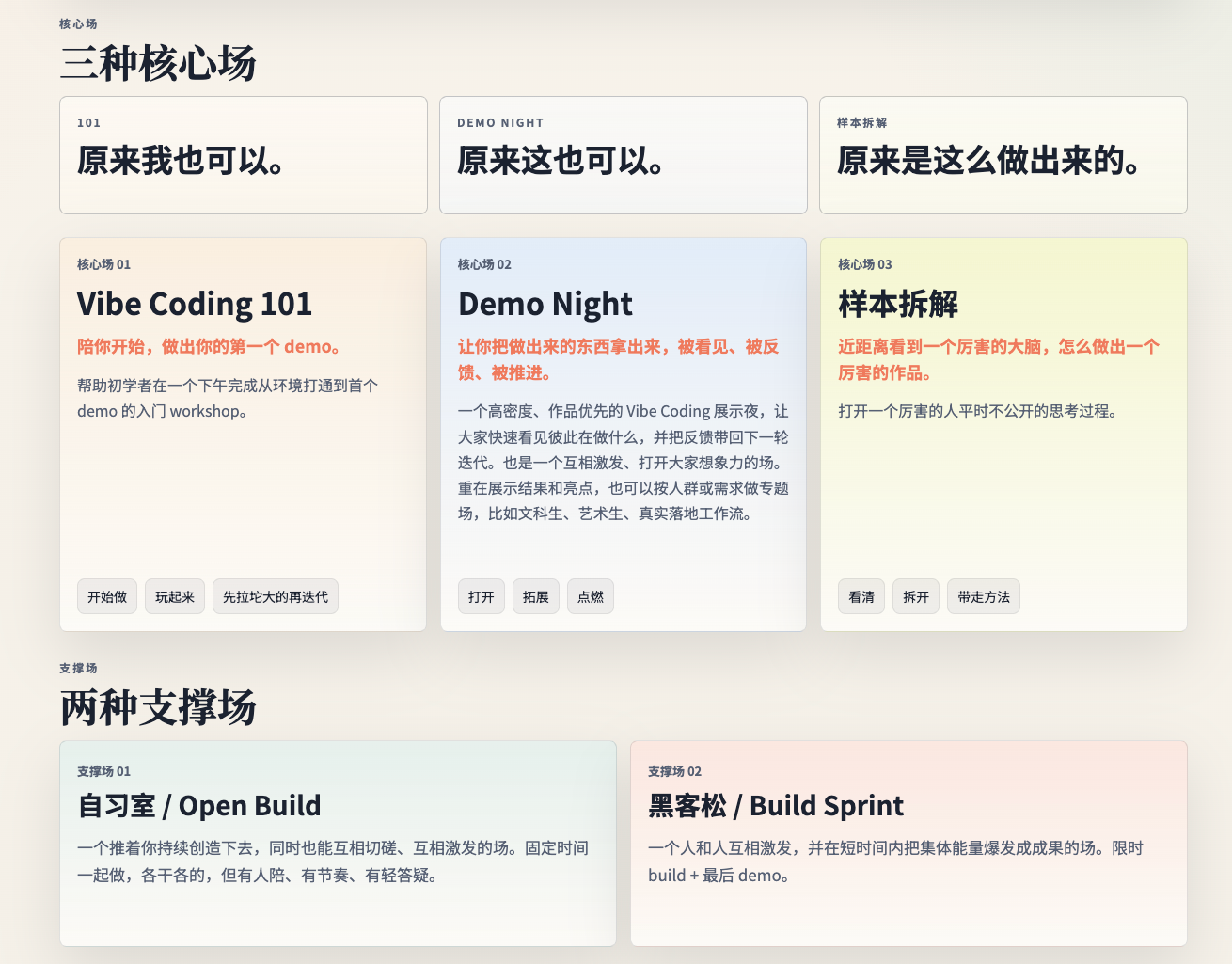Click the Demo Night card title

click(x=545, y=305)
